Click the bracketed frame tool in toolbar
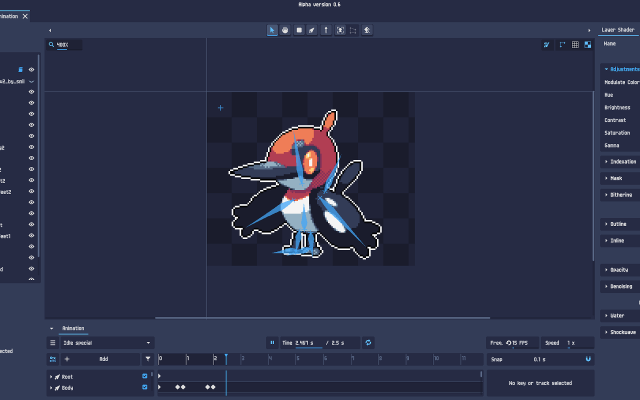This screenshot has width=640, height=400. pos(340,30)
